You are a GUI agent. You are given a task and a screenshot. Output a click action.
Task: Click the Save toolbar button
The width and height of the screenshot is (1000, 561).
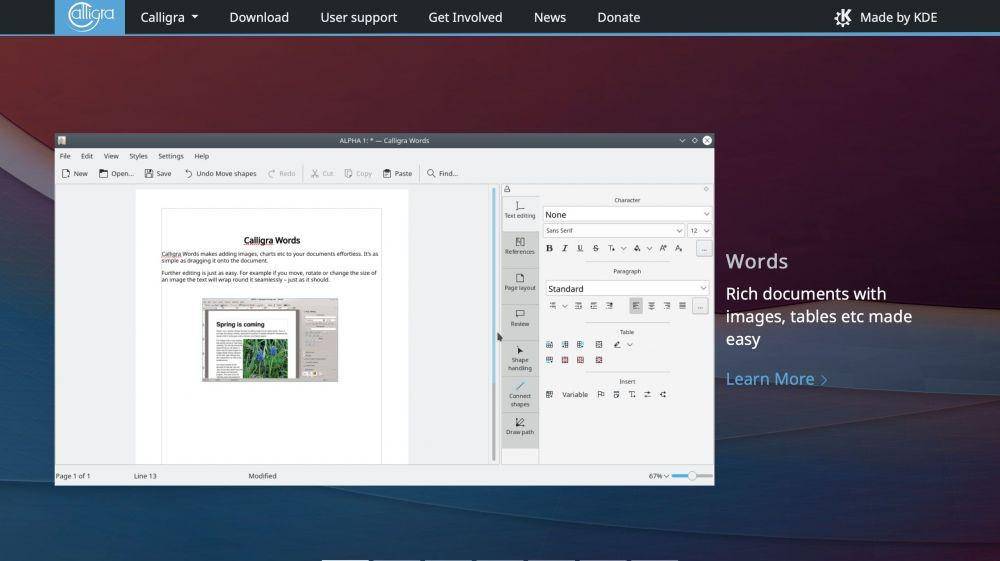tap(158, 173)
